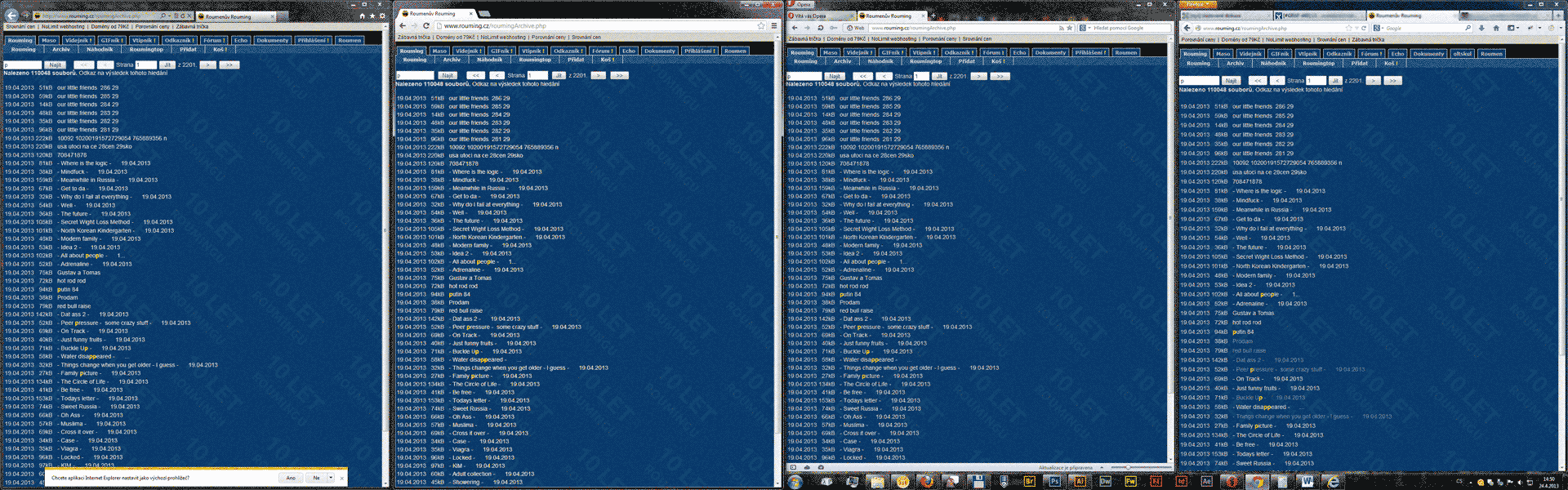
Task: Click 'Secret Wight Loss Method' in Chrome window
Action: [487, 229]
